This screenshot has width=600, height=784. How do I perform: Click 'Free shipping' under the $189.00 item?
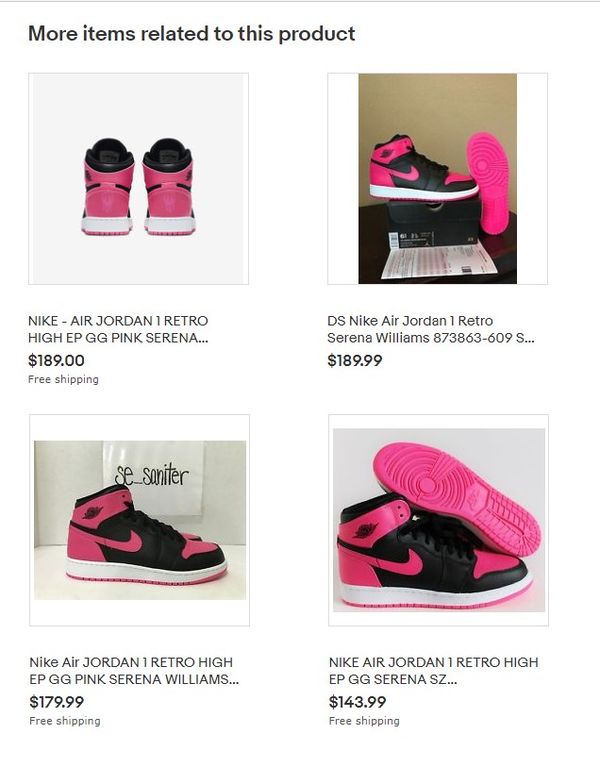pos(64,380)
